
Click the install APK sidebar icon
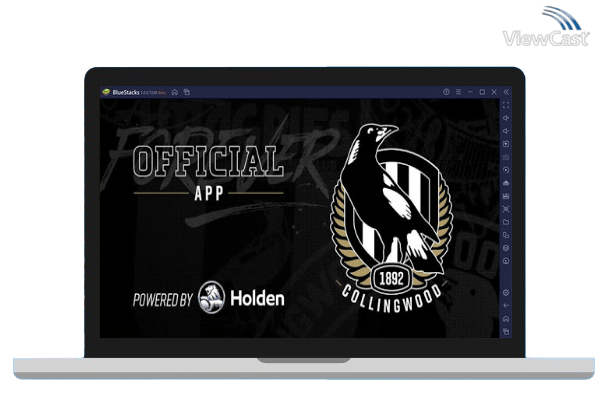[x=506, y=183]
